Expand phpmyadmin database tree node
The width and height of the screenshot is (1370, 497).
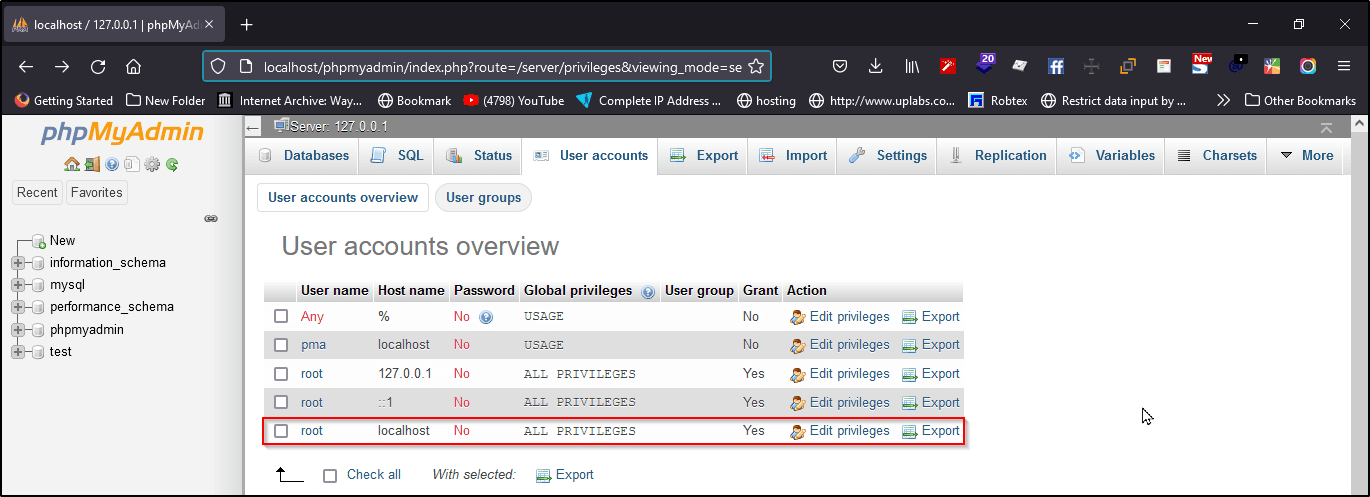17,330
